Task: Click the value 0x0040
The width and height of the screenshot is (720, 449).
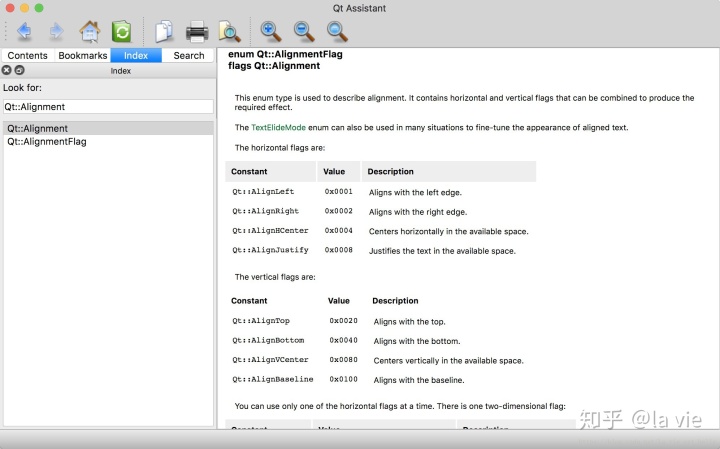Action: pyautogui.click(x=343, y=340)
